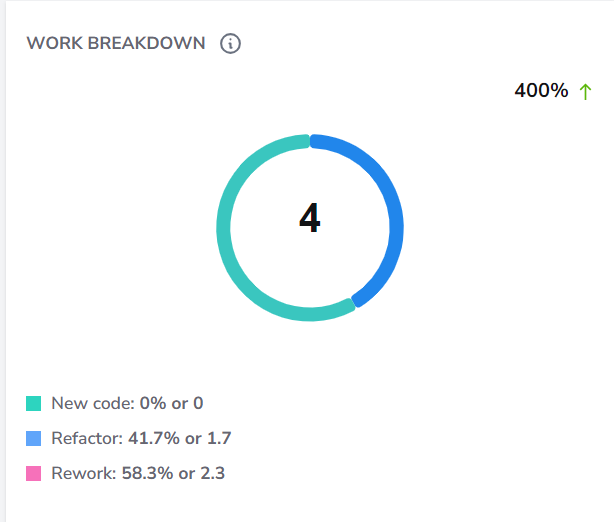Click the number 4 in donut center

310,218
